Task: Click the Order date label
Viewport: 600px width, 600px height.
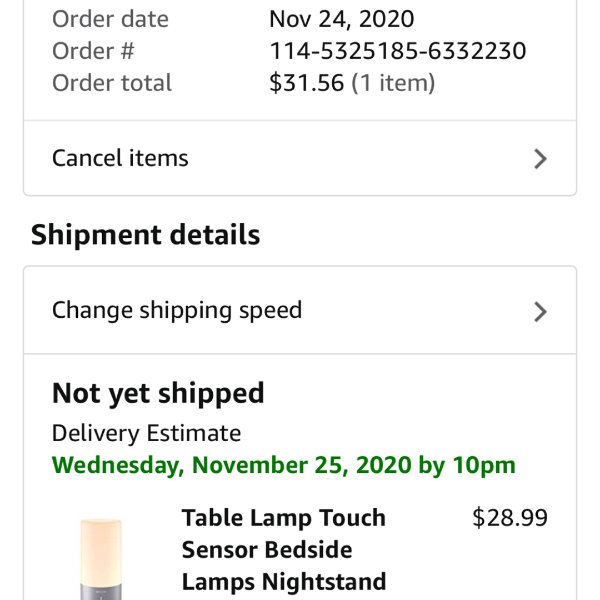Action: [x=110, y=19]
